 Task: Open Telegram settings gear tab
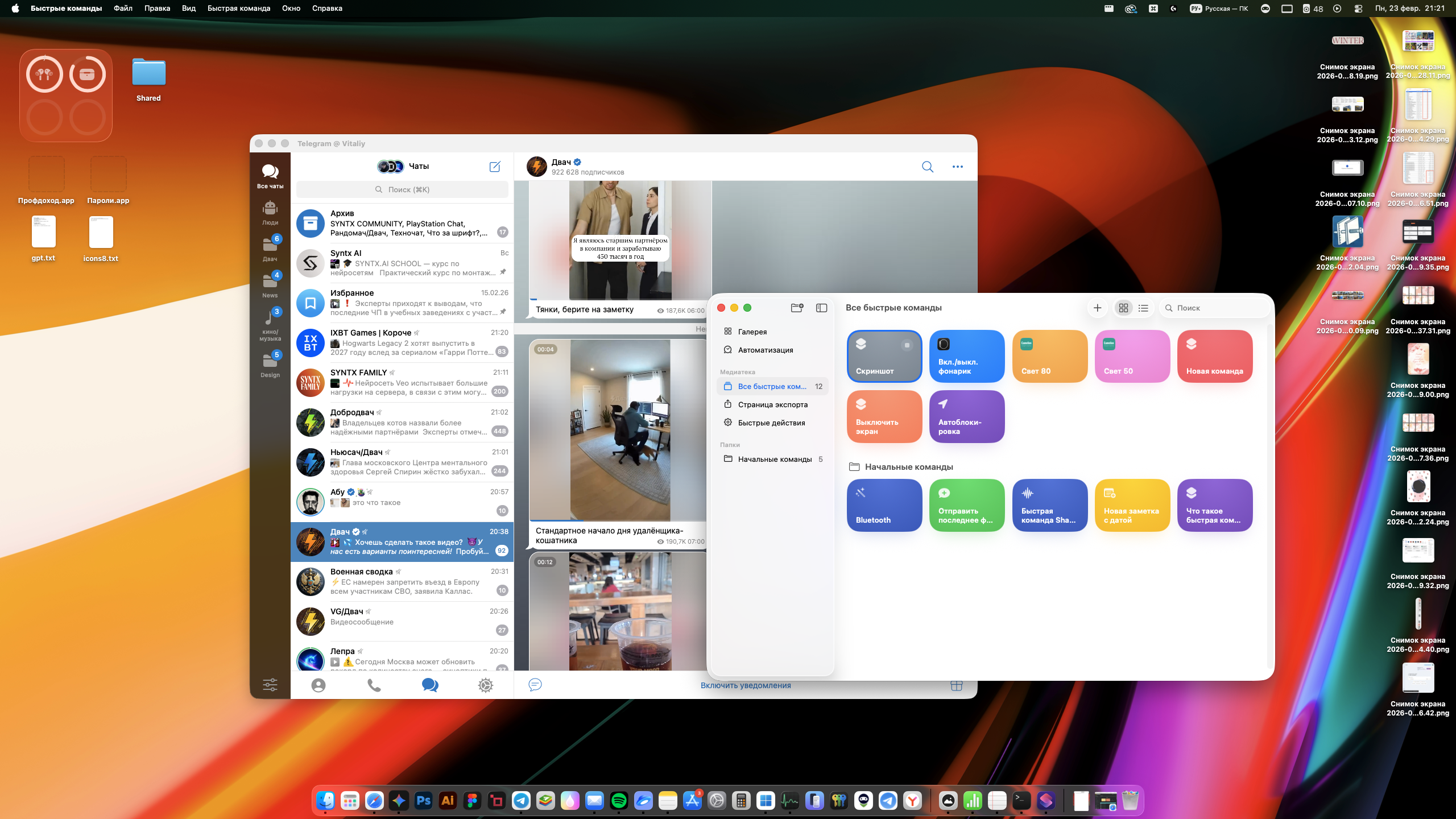pos(485,685)
